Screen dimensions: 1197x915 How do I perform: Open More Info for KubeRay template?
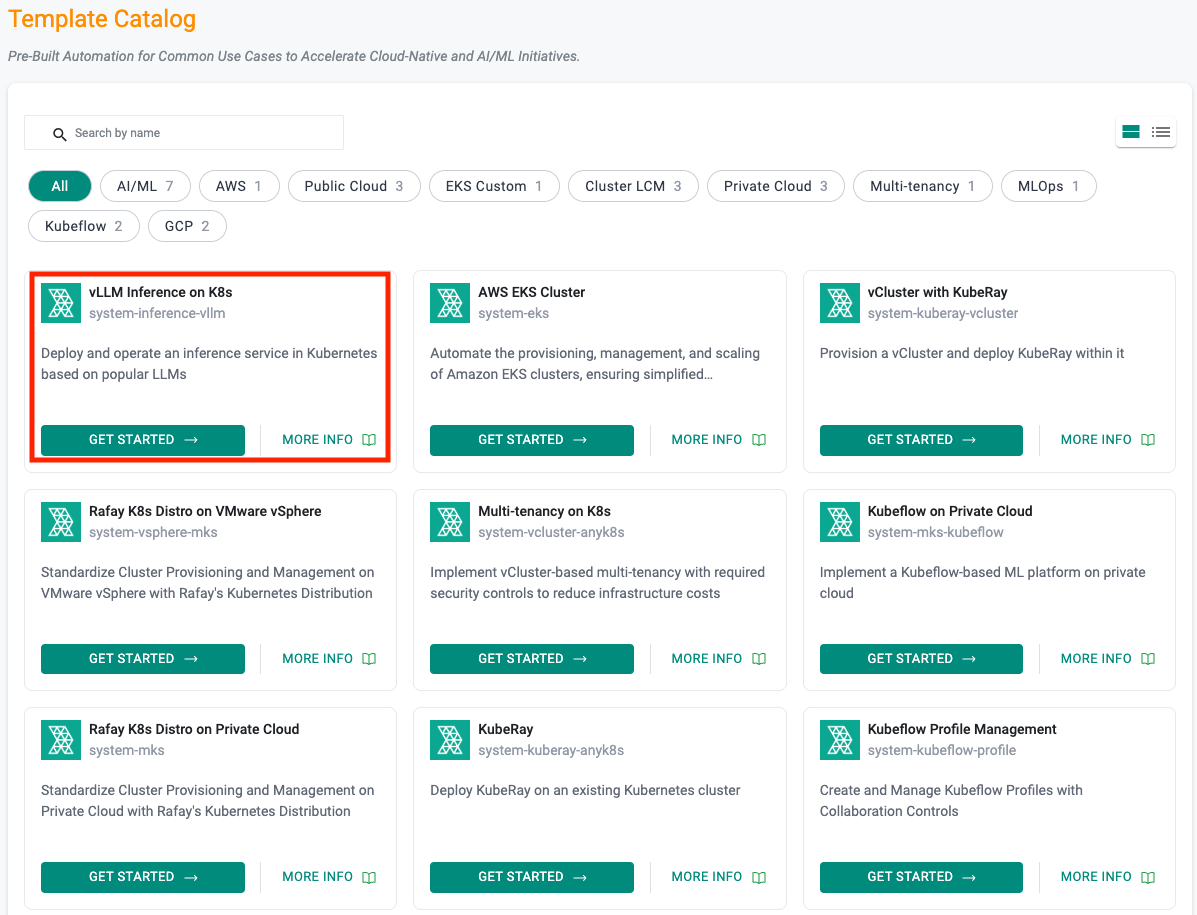tap(718, 877)
